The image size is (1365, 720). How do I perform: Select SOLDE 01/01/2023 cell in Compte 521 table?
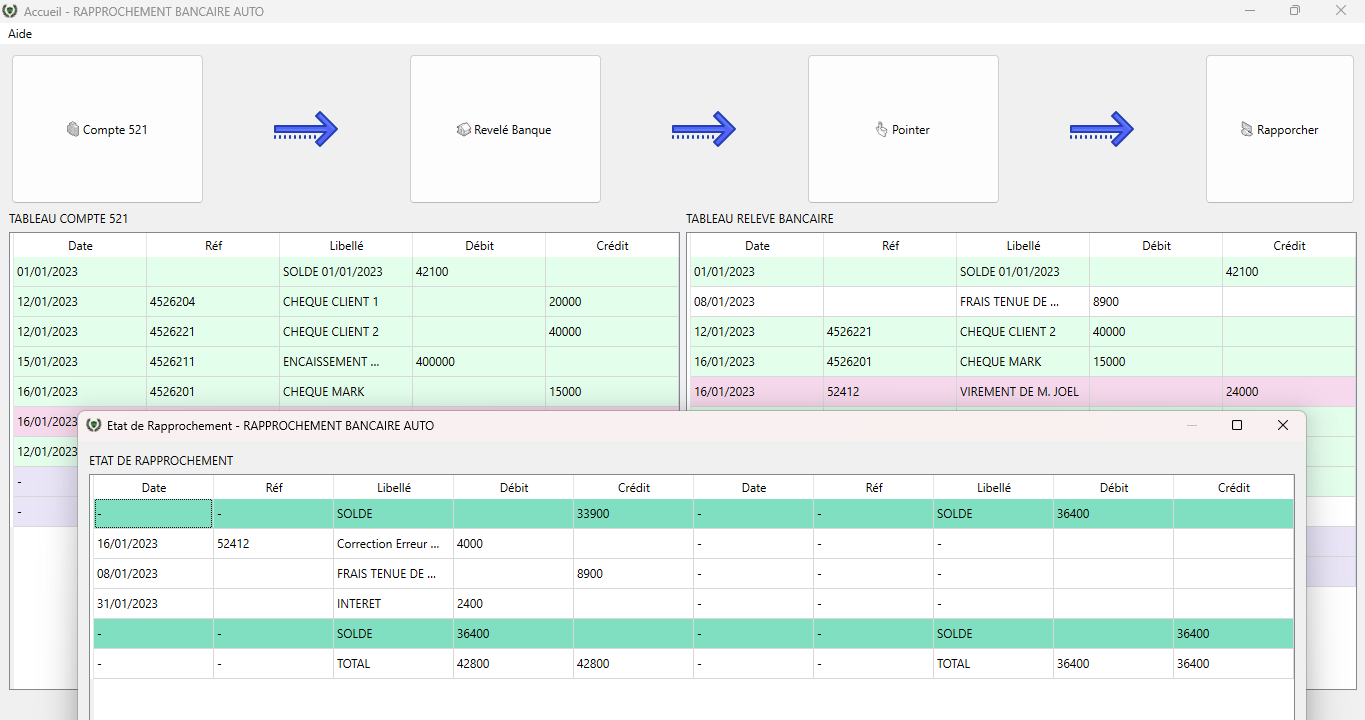coord(346,272)
